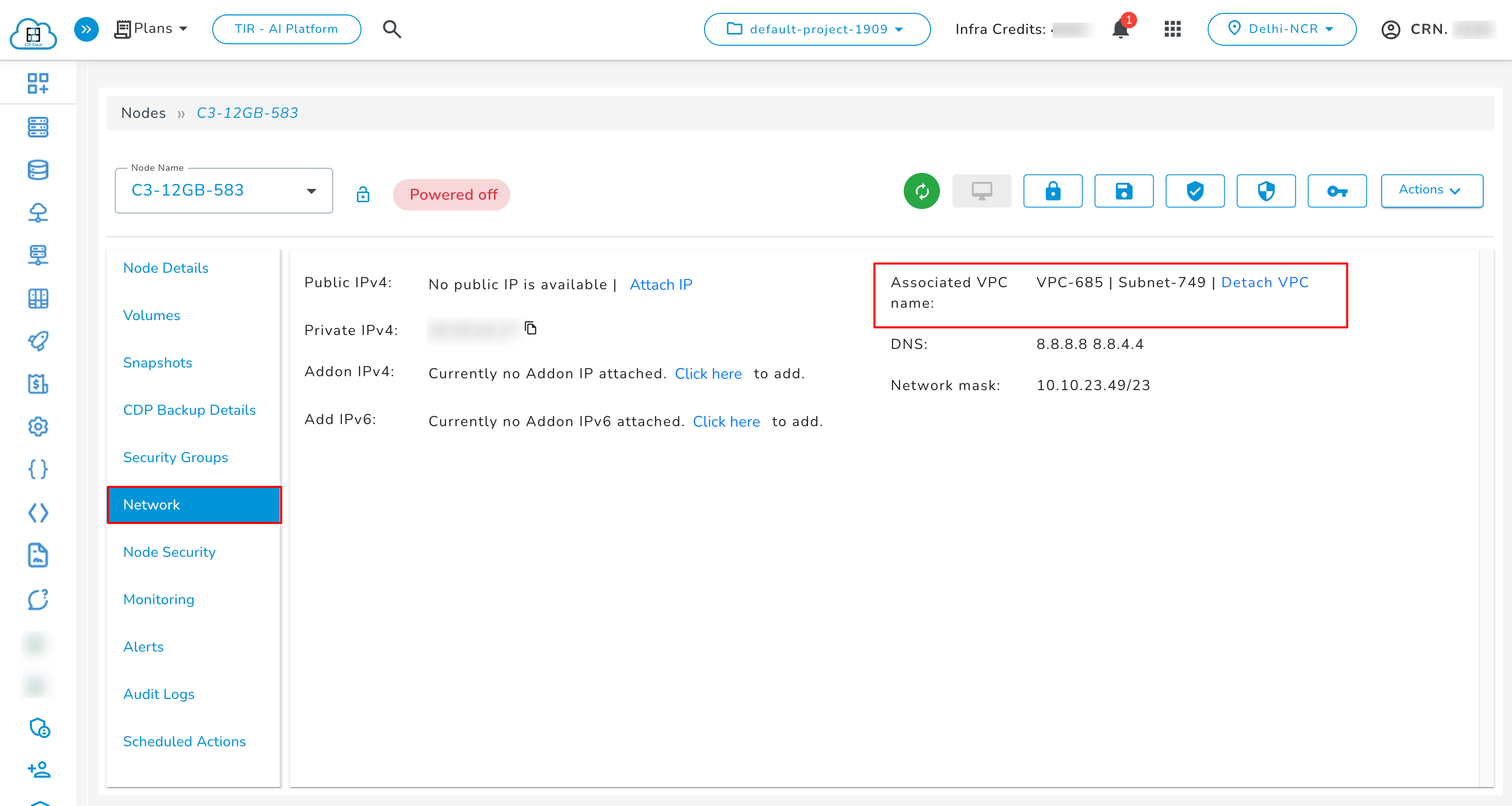Viewport: 1512px width, 806px height.
Task: Select the shield checkmark security icon
Action: pyautogui.click(x=1194, y=190)
